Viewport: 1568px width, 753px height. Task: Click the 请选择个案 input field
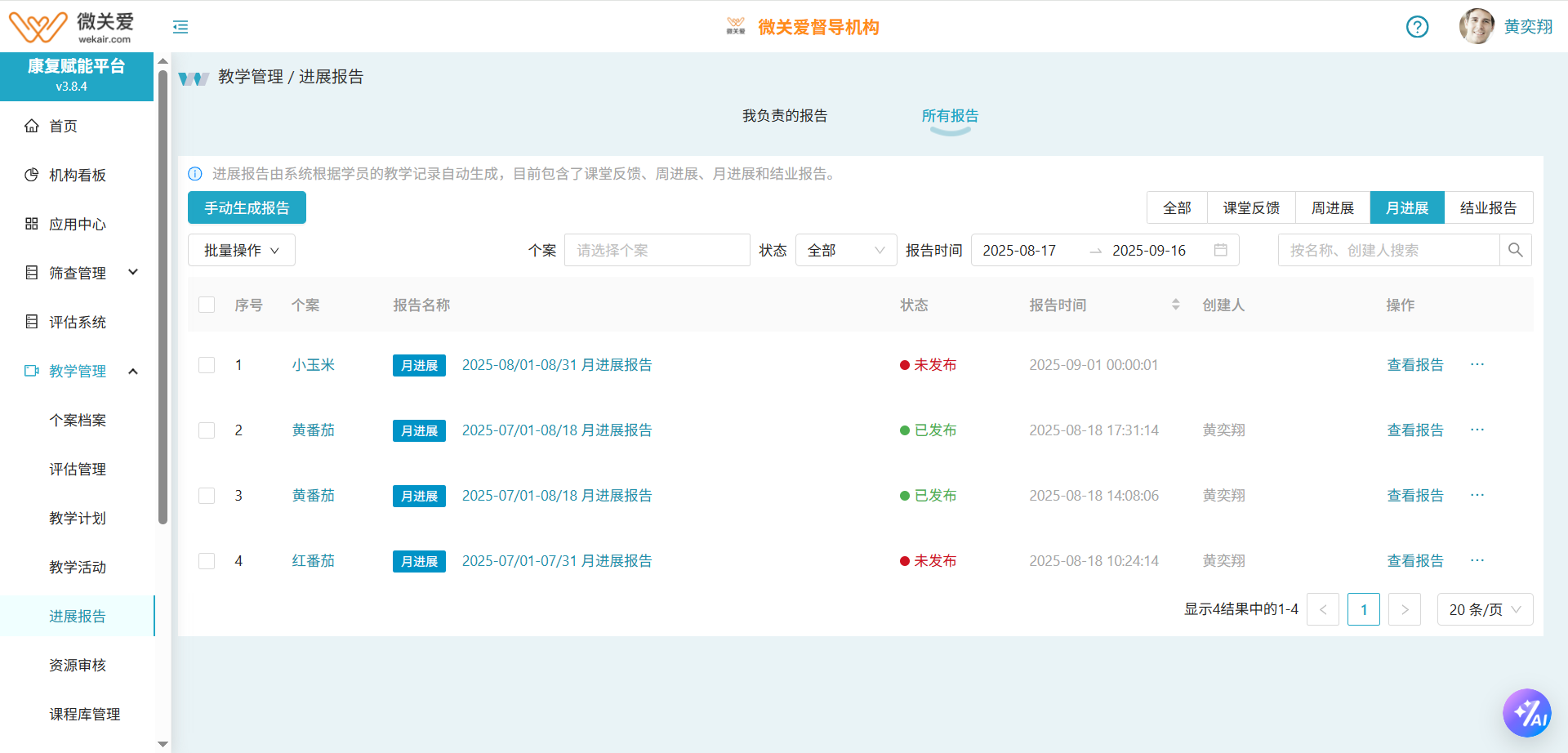point(657,250)
